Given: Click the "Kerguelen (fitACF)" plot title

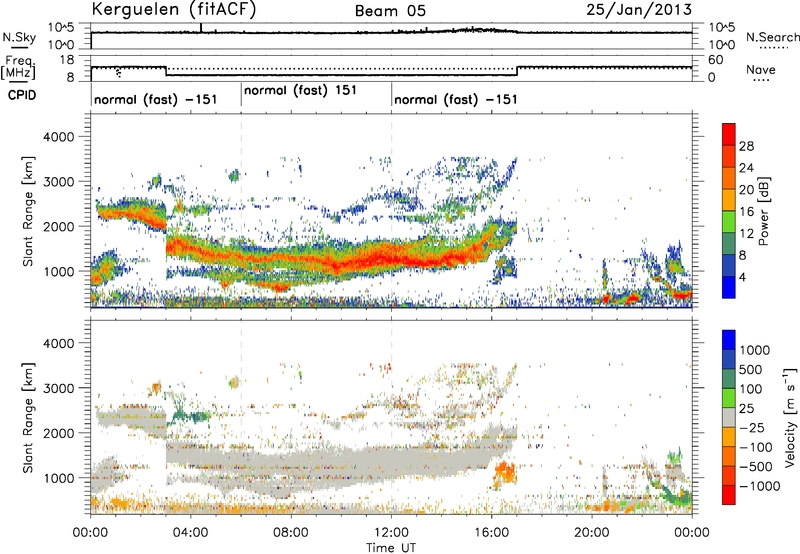Looking at the screenshot, I should 173,10.
